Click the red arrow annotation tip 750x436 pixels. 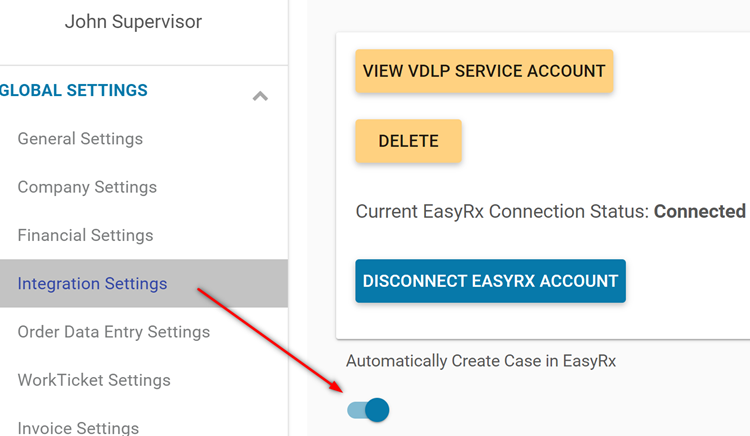341,391
